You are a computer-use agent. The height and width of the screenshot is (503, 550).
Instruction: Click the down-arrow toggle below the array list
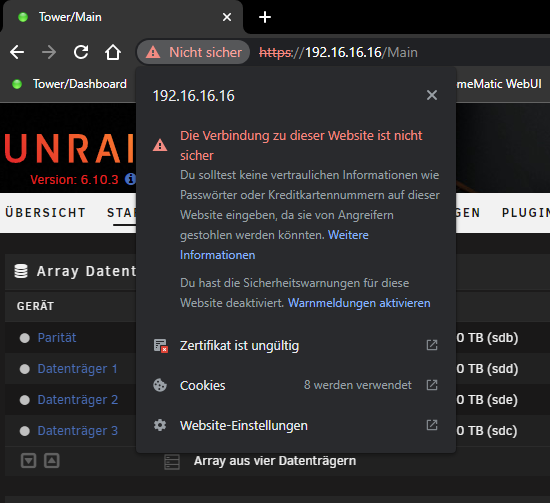click(x=28, y=461)
